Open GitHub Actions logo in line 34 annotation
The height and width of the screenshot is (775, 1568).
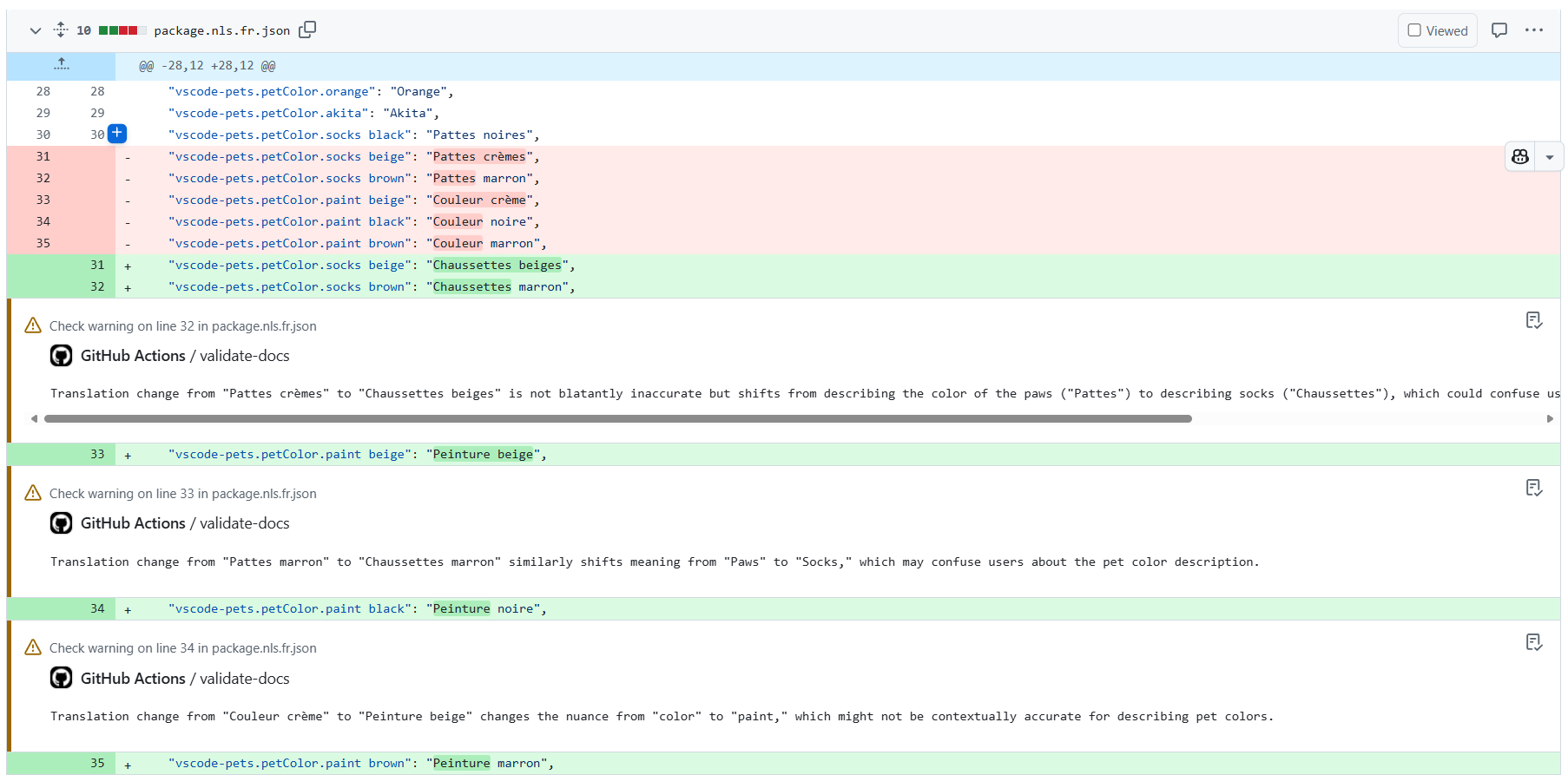click(x=62, y=679)
